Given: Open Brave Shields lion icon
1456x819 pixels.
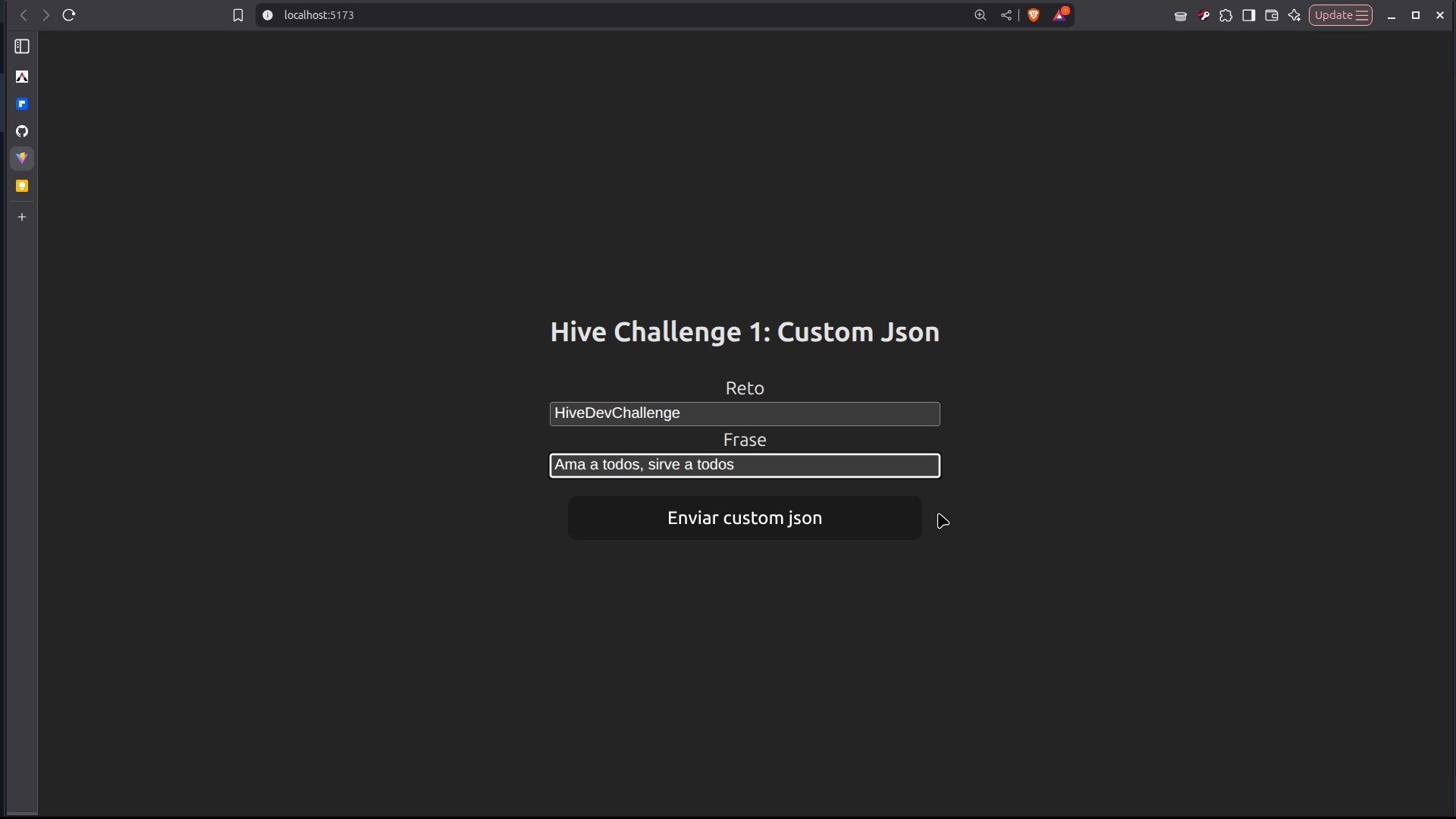Looking at the screenshot, I should pyautogui.click(x=1034, y=15).
